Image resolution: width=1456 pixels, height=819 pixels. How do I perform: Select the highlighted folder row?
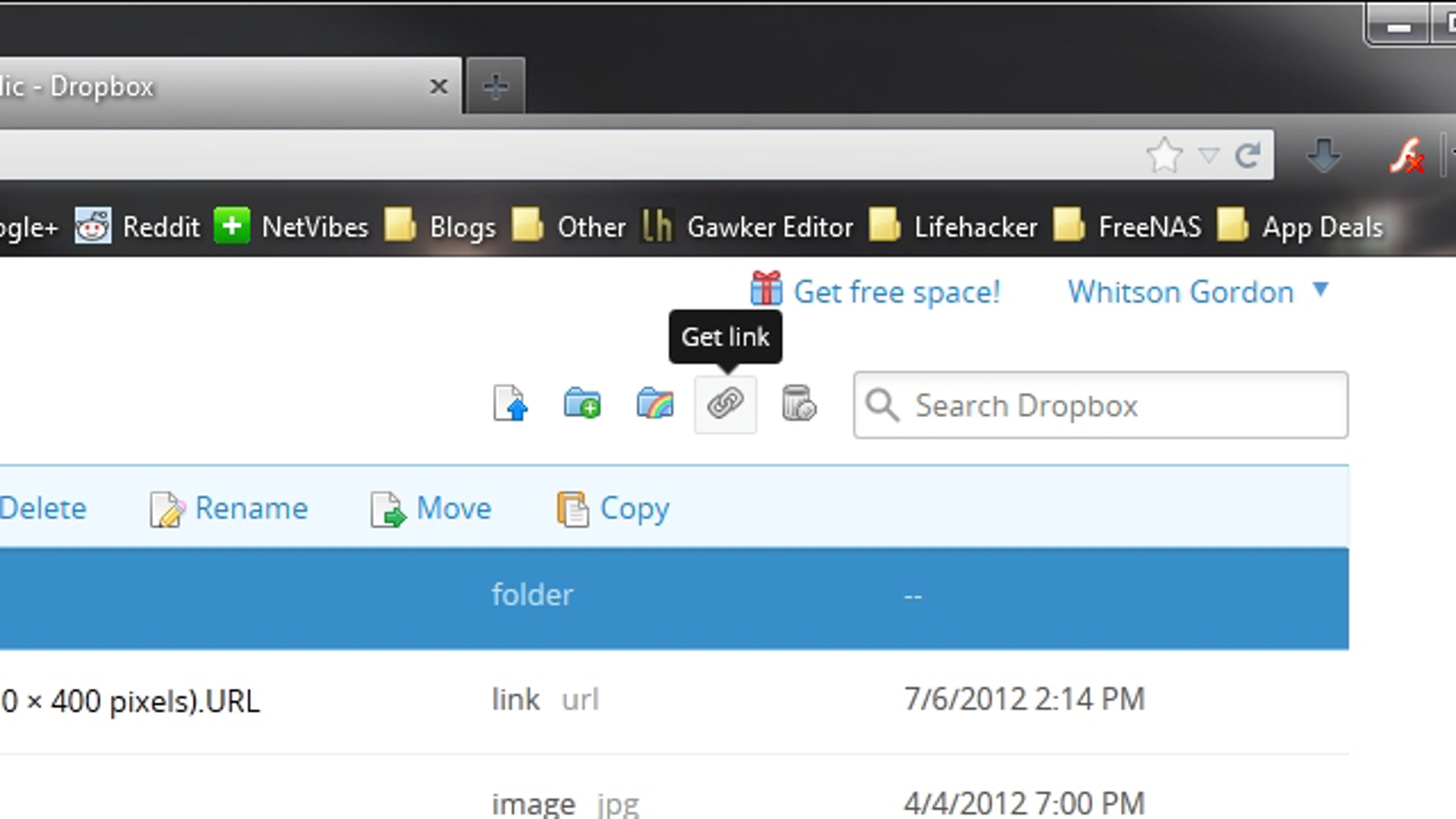[x=674, y=598]
